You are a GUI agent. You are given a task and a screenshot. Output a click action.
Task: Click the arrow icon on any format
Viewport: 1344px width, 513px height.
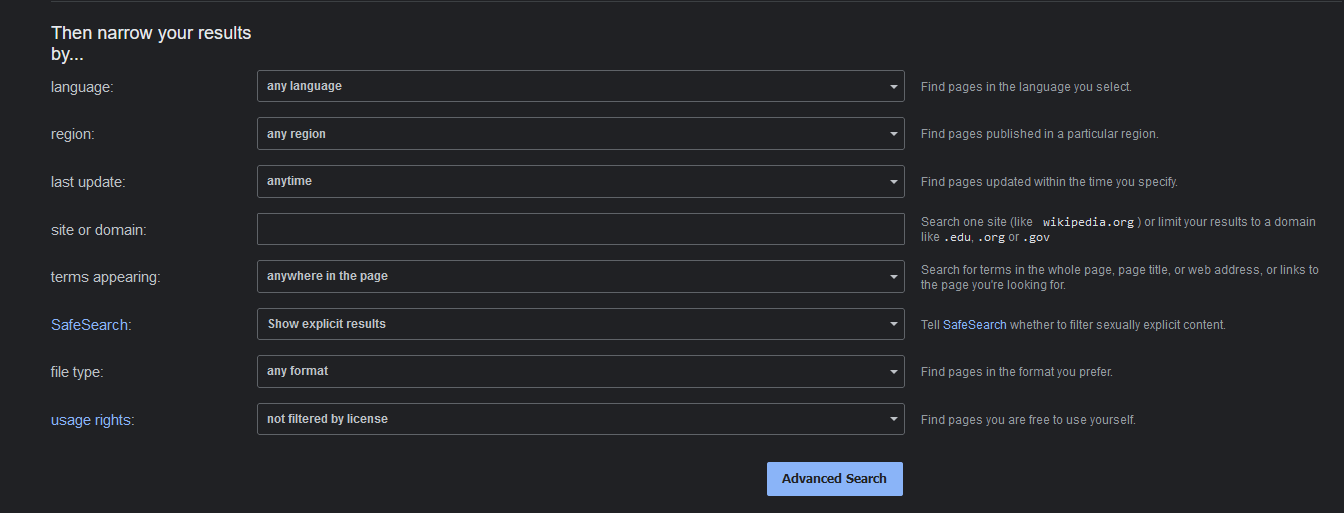pos(894,372)
